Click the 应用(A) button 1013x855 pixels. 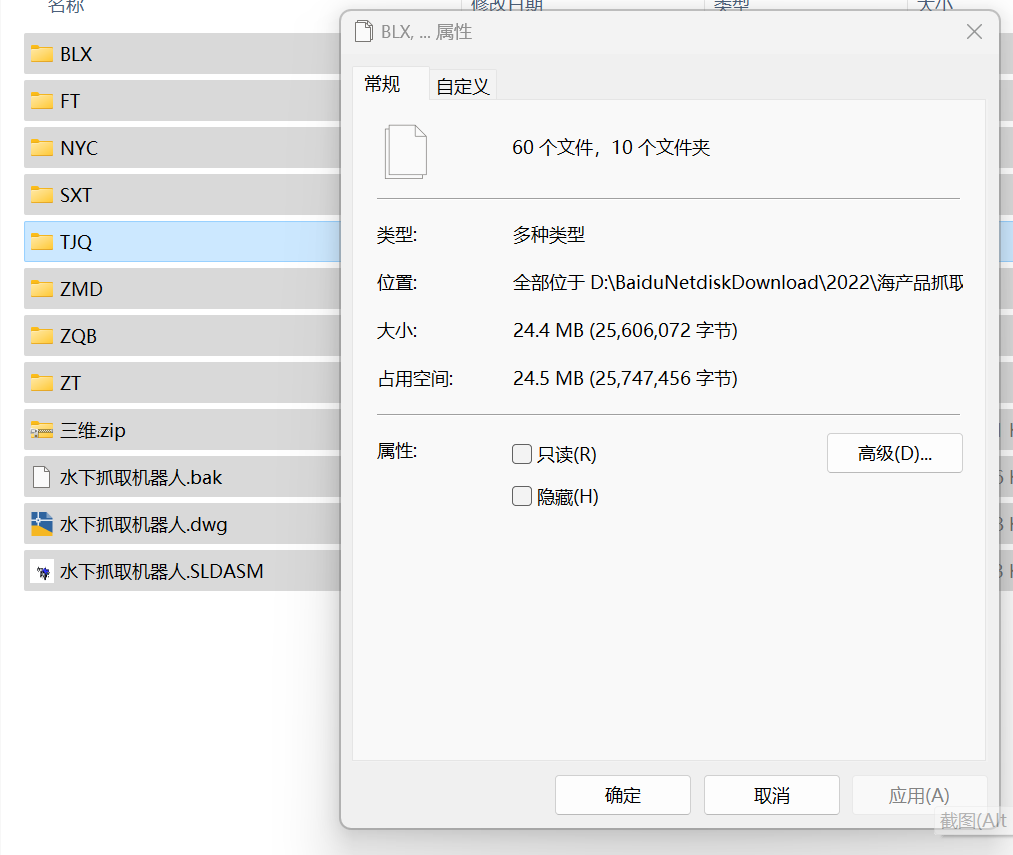click(x=918, y=794)
